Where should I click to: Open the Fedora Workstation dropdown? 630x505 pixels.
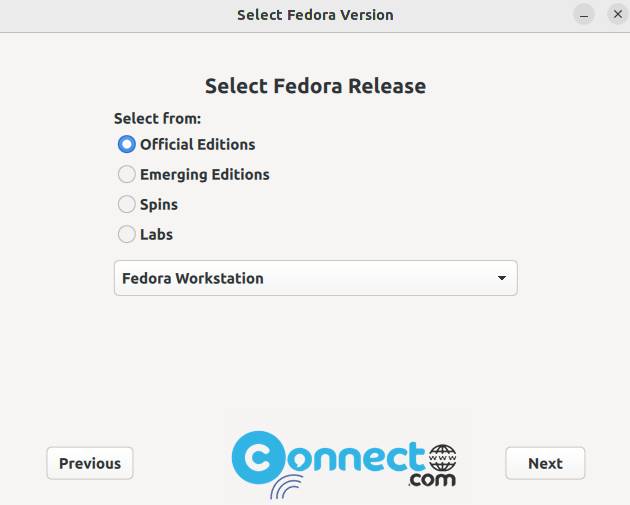(x=315, y=278)
